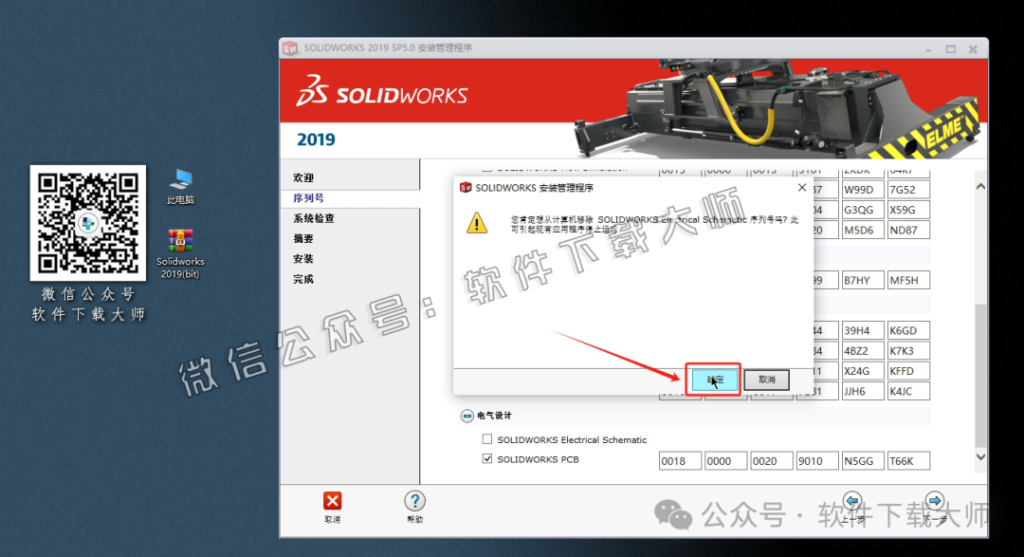Go back with the 上一步 arrow

coord(852,501)
